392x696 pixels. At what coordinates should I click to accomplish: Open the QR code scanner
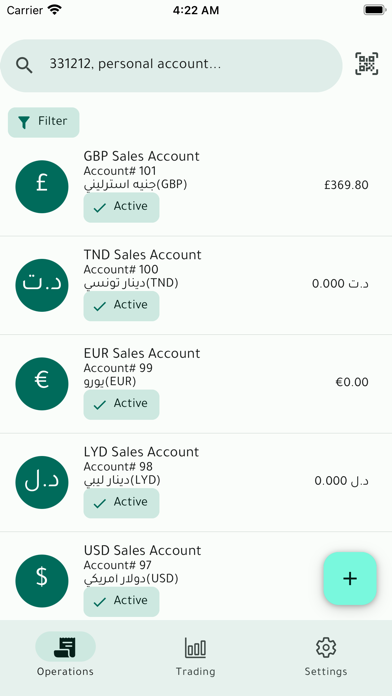coord(366,64)
